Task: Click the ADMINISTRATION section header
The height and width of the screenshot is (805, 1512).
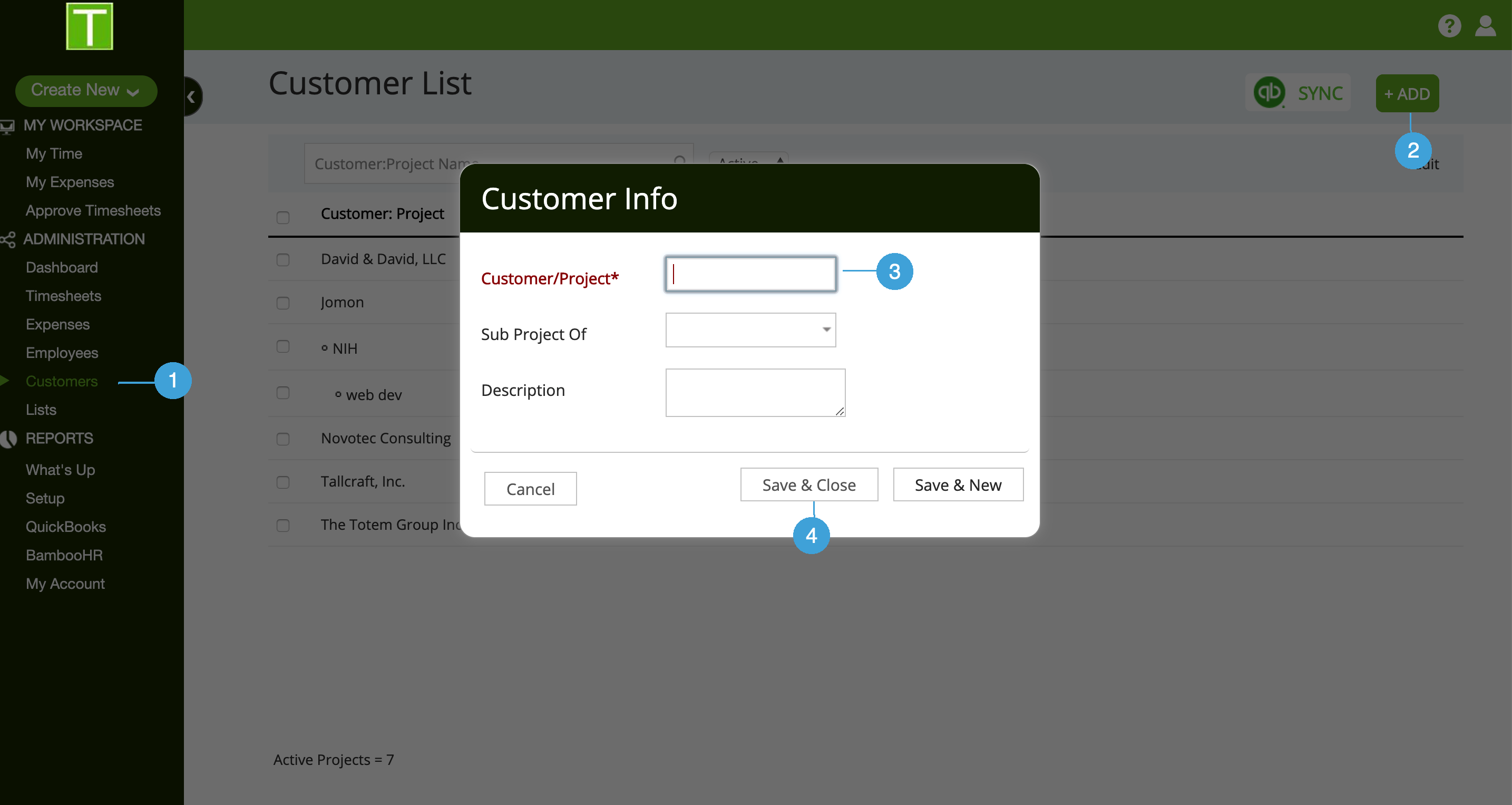Action: point(84,239)
